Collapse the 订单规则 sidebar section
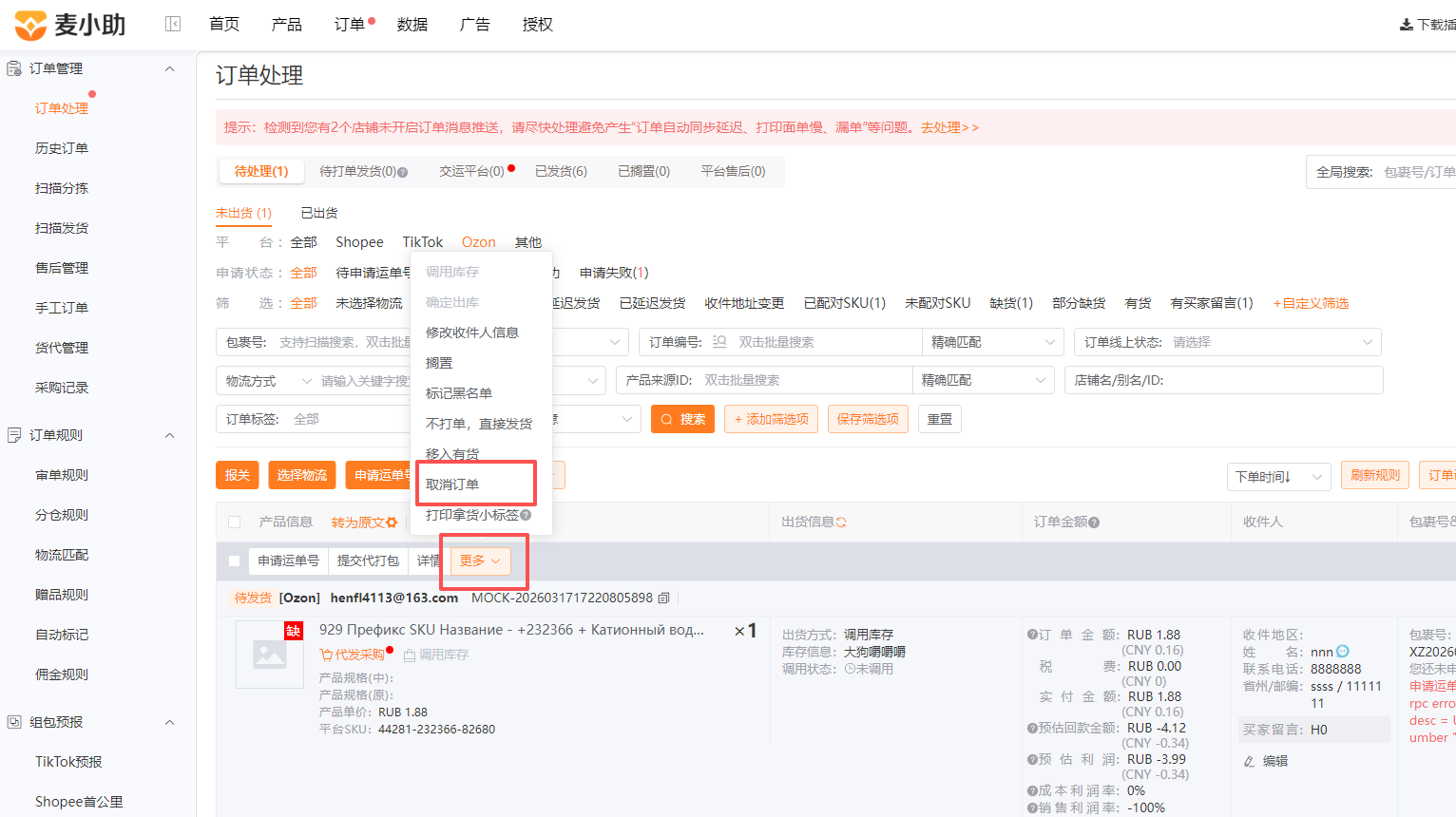The width and height of the screenshot is (1456, 817). click(170, 435)
